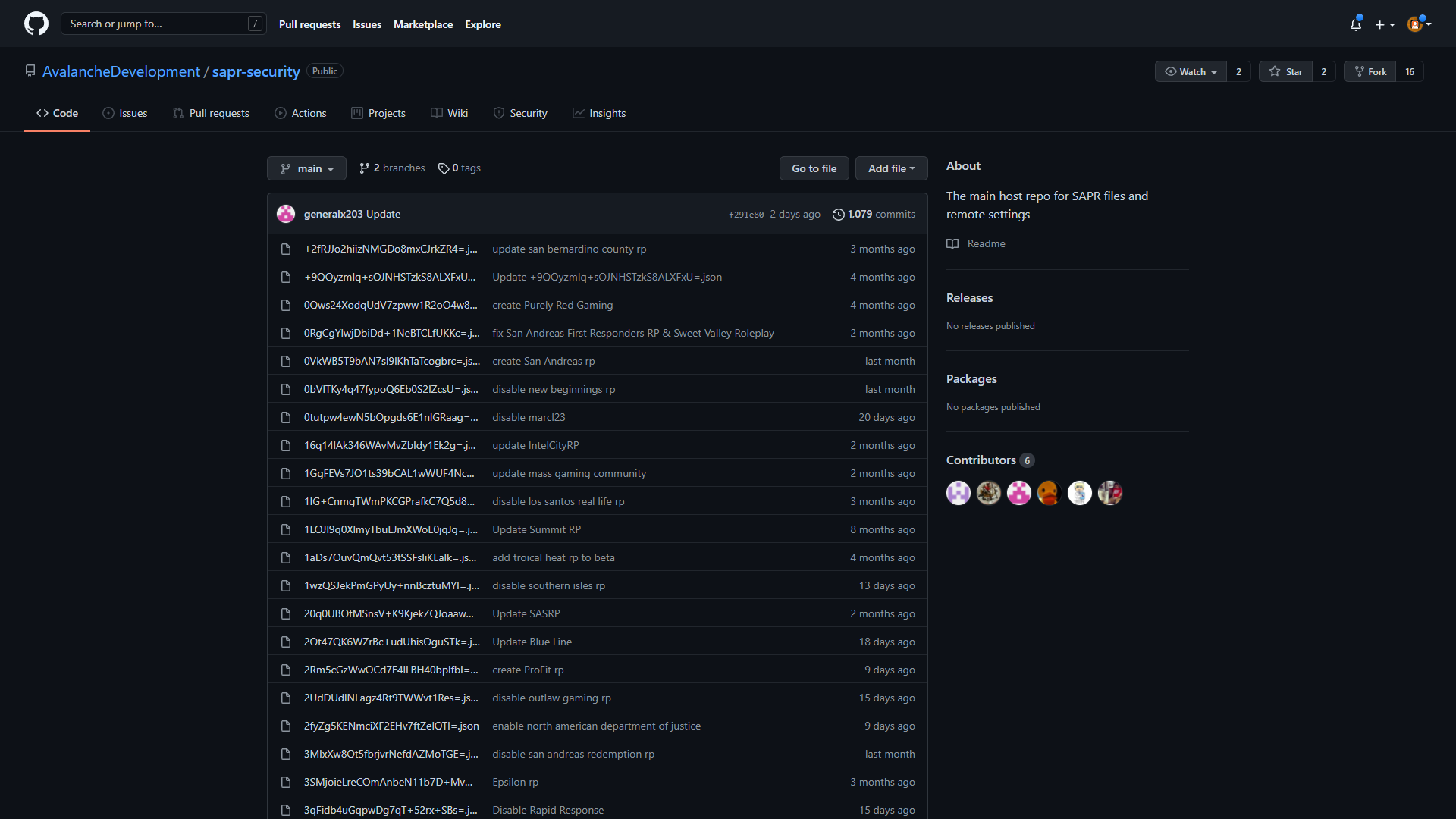1456x819 pixels.
Task: Open Issues in the top navigation
Action: tap(367, 24)
